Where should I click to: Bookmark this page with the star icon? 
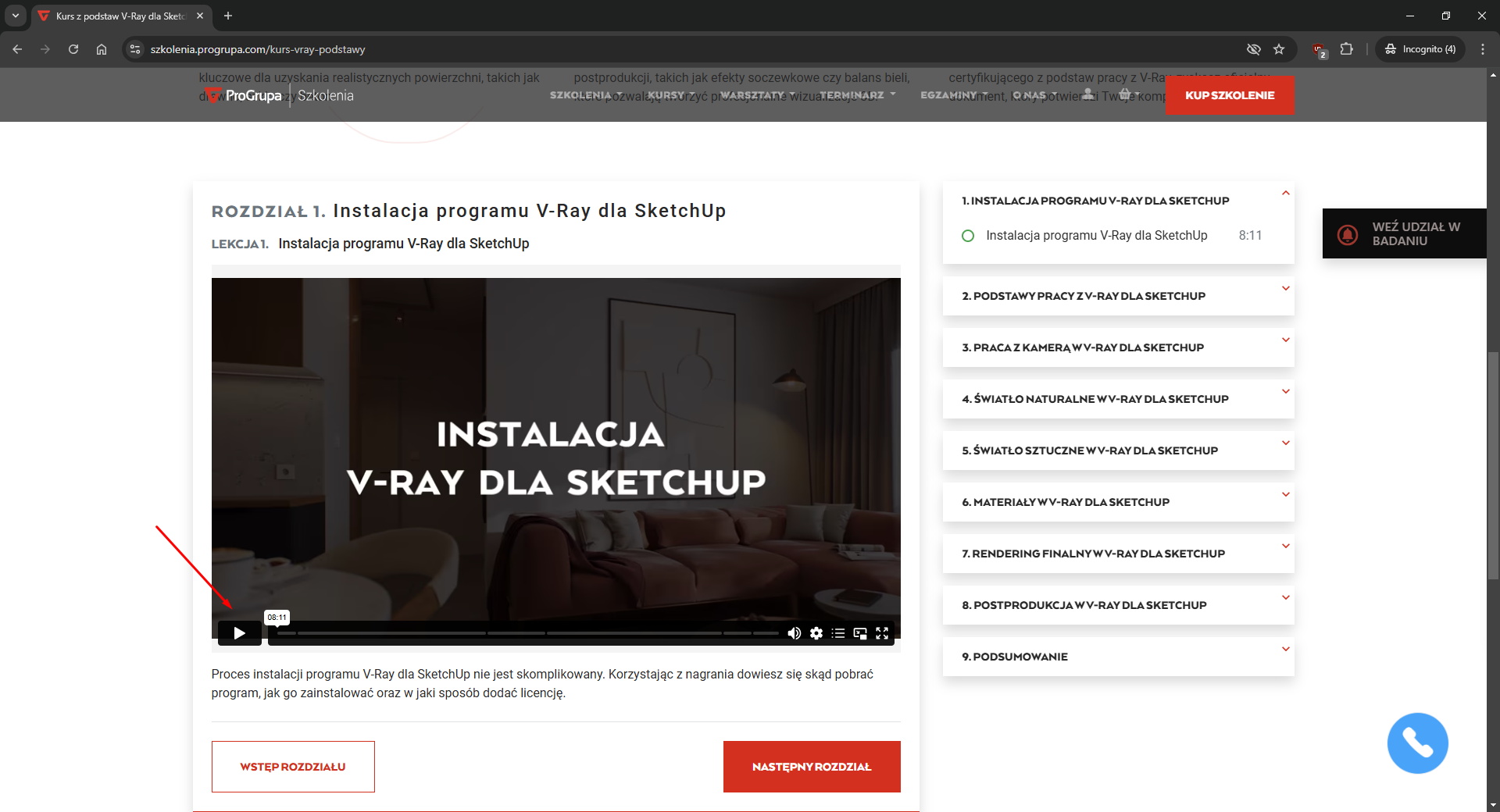[x=1279, y=49]
